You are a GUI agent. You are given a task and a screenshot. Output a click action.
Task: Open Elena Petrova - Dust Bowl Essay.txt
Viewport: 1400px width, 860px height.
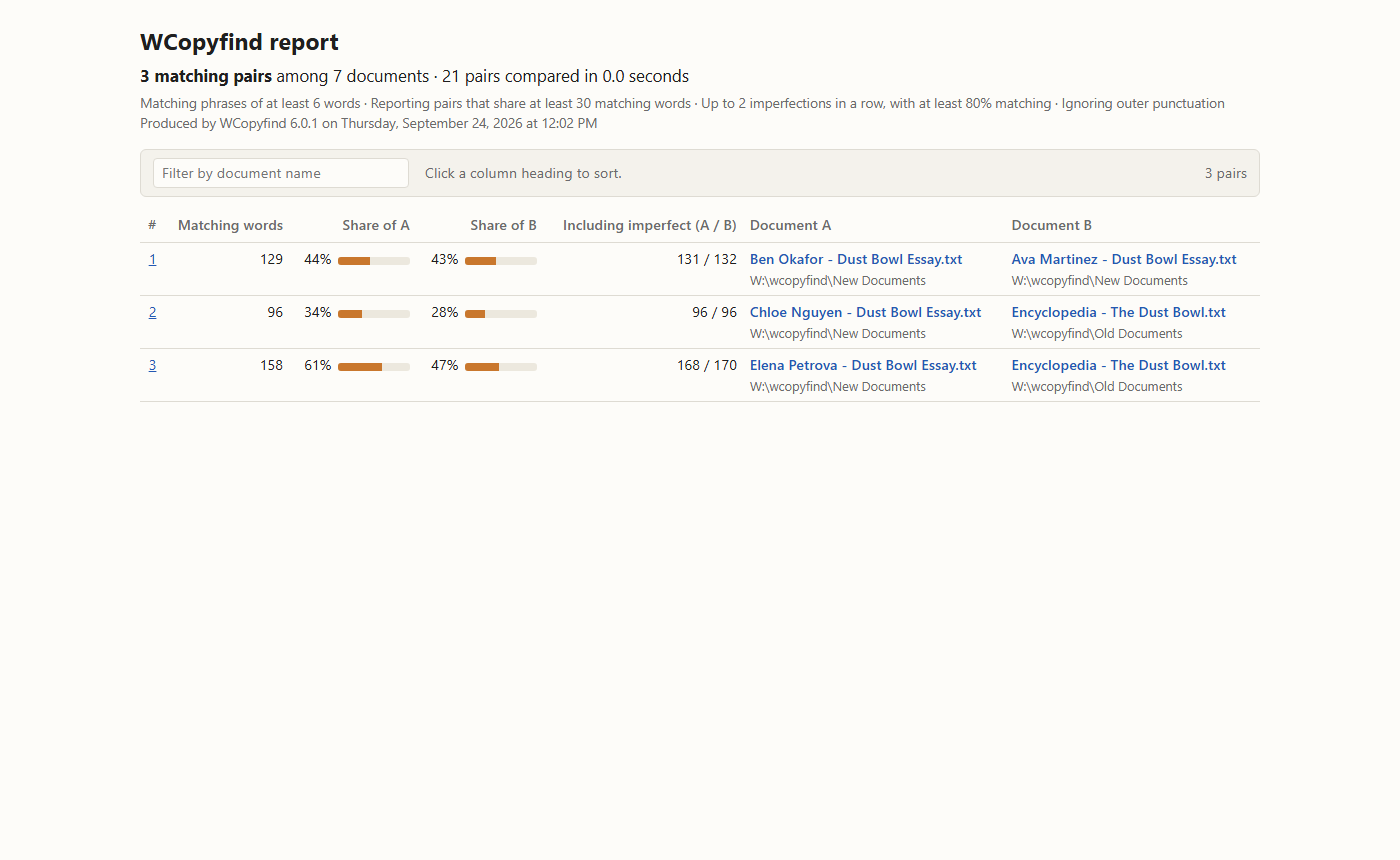(863, 365)
